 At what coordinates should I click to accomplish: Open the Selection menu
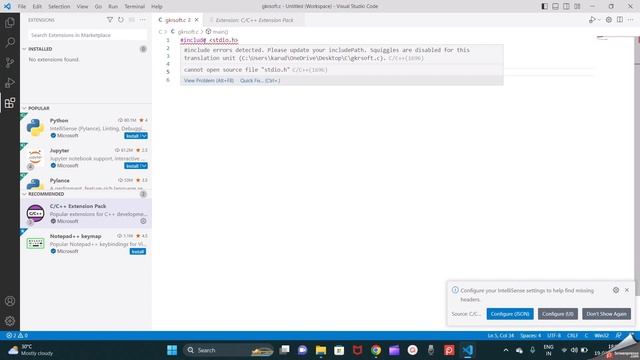click(59, 7)
